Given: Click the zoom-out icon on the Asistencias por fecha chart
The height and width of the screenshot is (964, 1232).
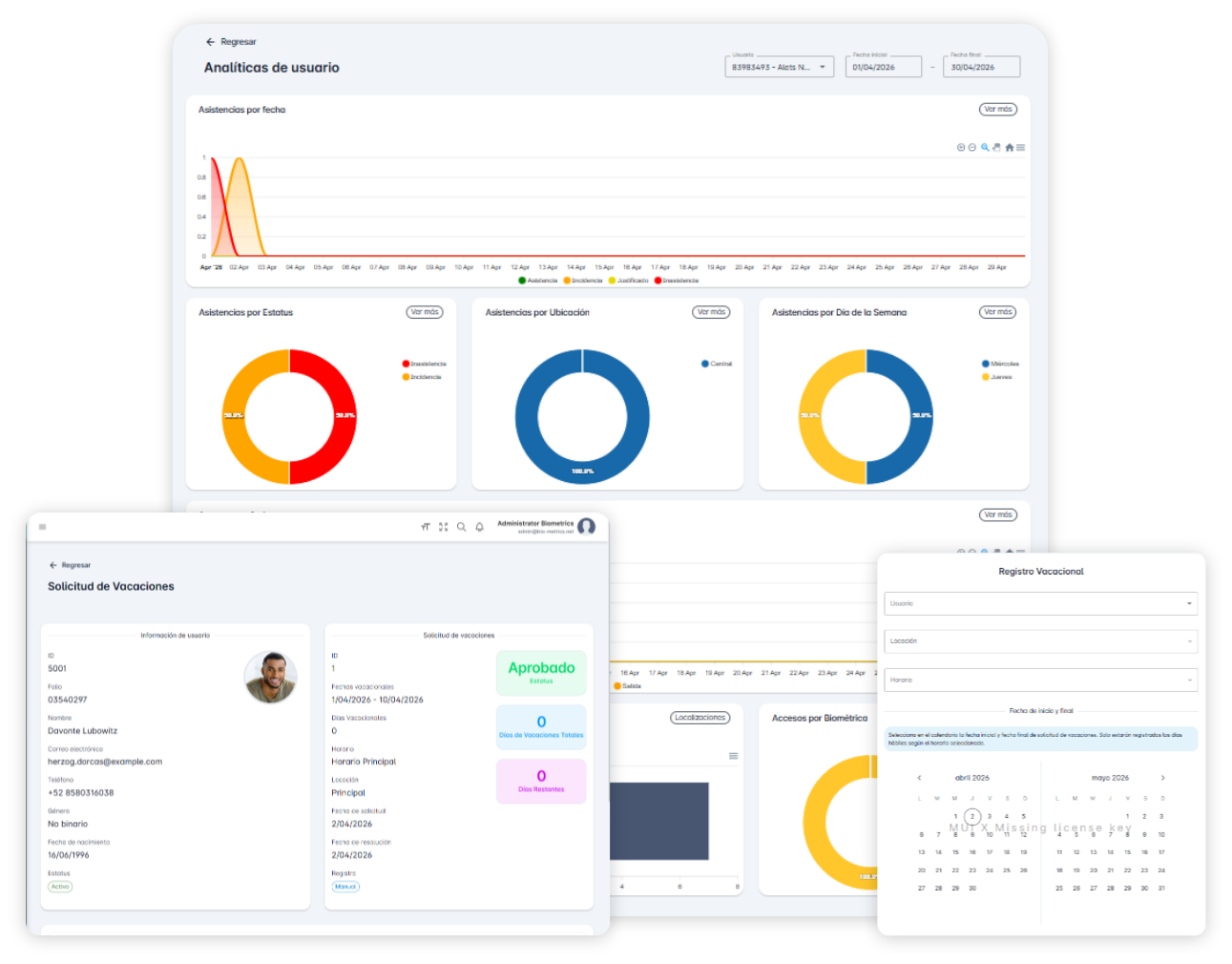Looking at the screenshot, I should click(972, 148).
